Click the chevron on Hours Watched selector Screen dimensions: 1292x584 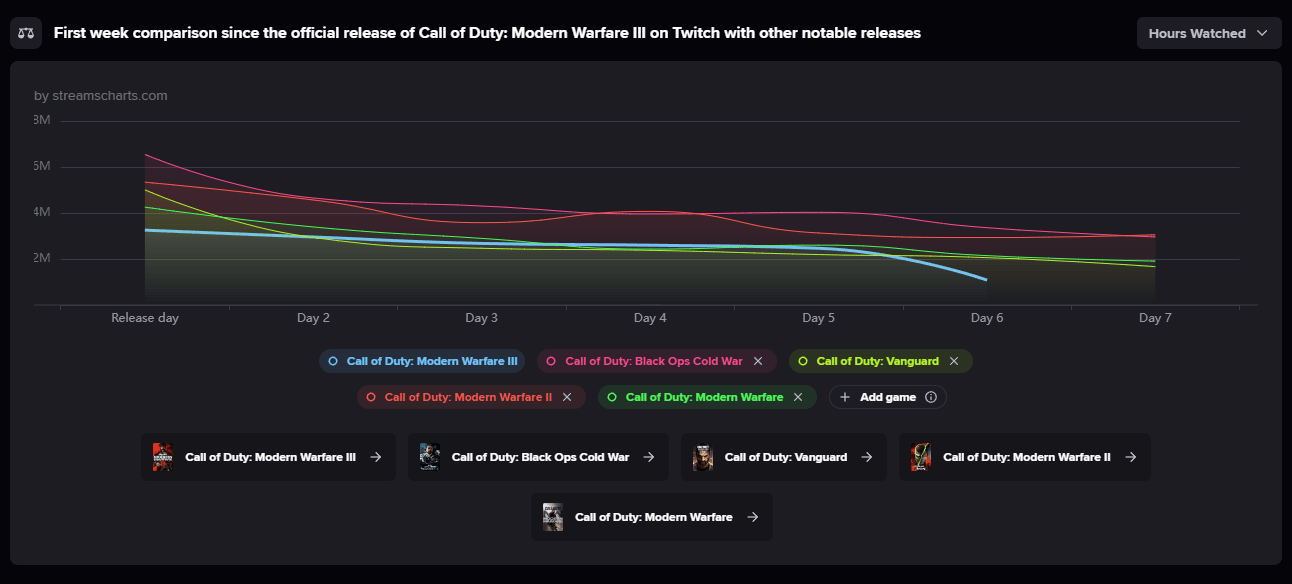[x=1262, y=33]
